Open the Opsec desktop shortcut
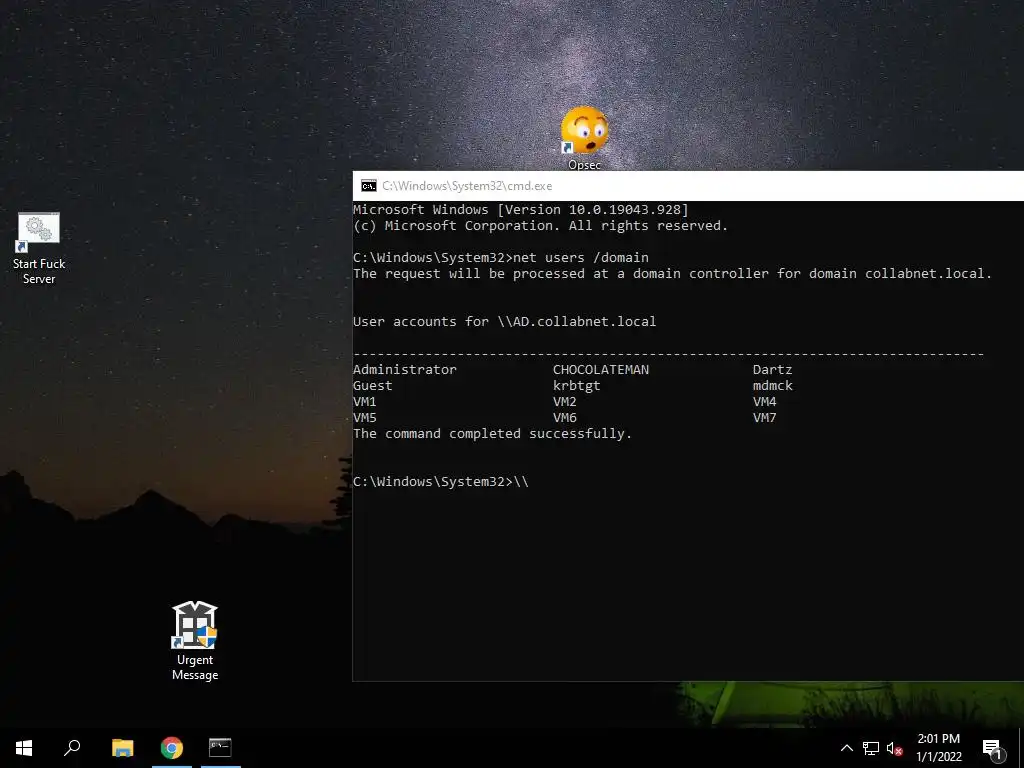The width and height of the screenshot is (1024, 768). 584,138
